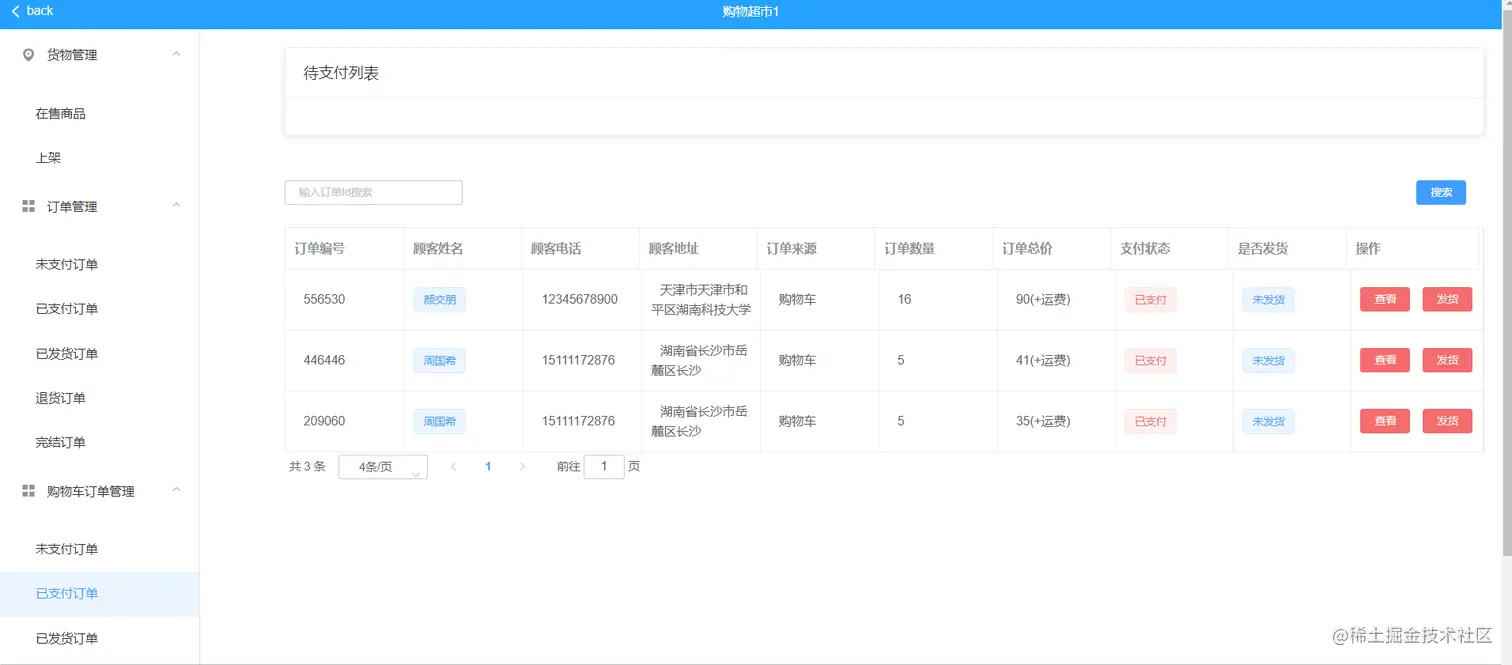Click the 购物超市1 title
This screenshot has width=1512, height=665.
click(751, 11)
